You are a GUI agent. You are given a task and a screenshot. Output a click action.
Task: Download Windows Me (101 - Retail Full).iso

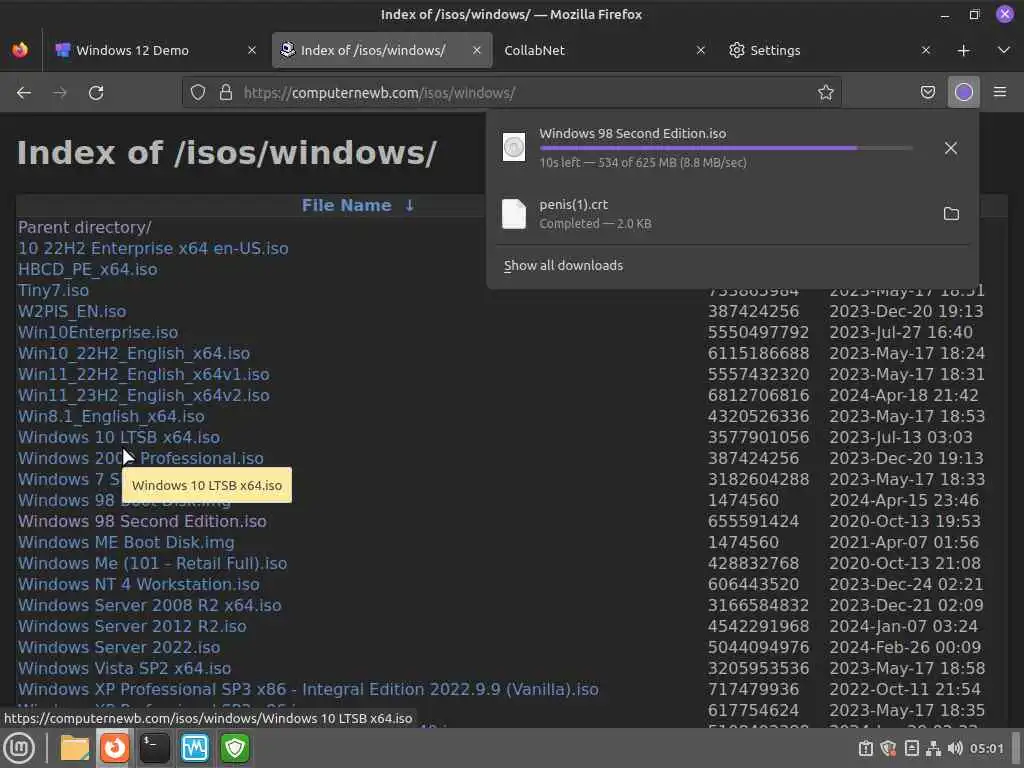click(x=152, y=563)
